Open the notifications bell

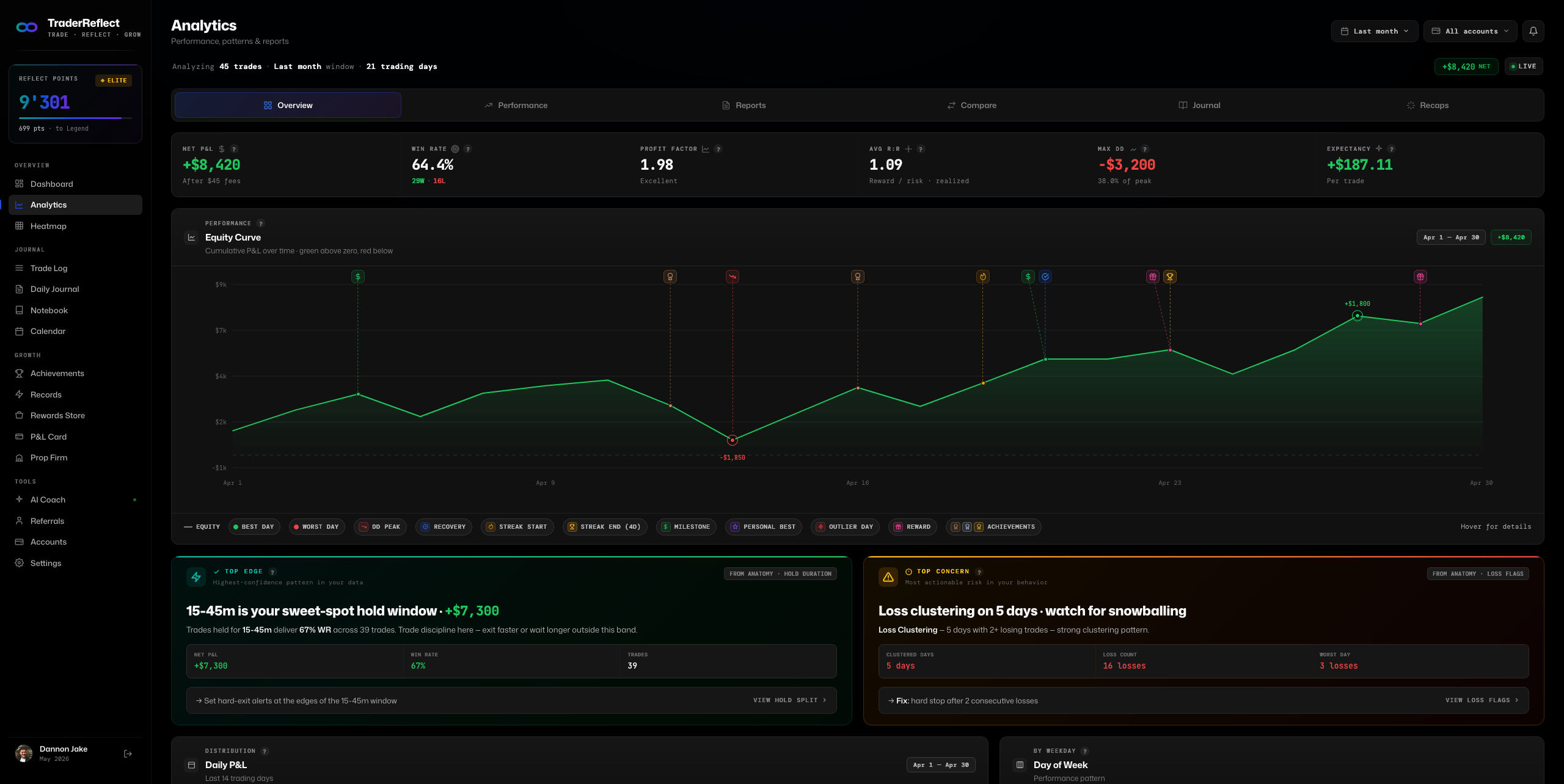pyautogui.click(x=1533, y=31)
